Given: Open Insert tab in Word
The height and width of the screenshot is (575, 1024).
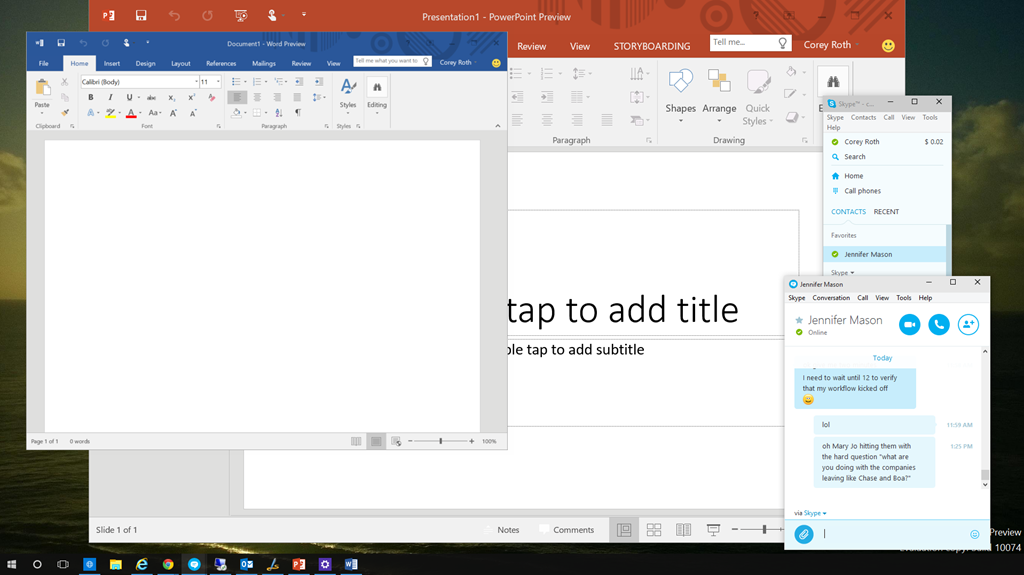Looking at the screenshot, I should coord(112,63).
